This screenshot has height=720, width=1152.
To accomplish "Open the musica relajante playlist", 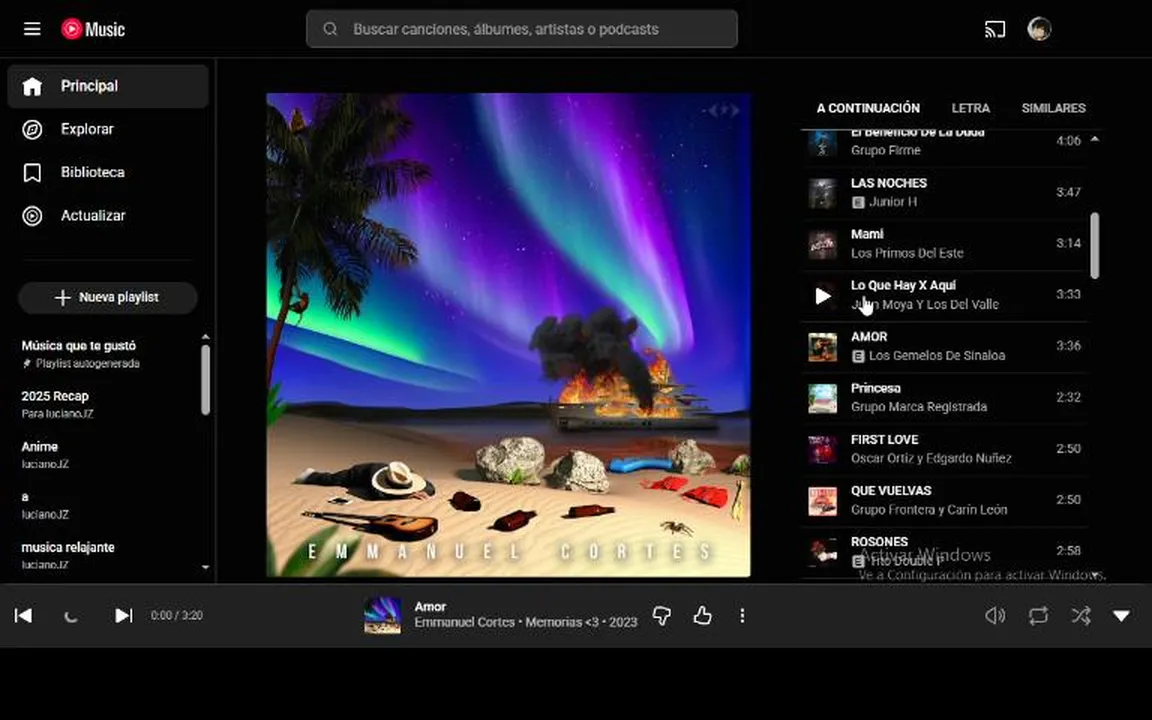I will tap(107, 555).
